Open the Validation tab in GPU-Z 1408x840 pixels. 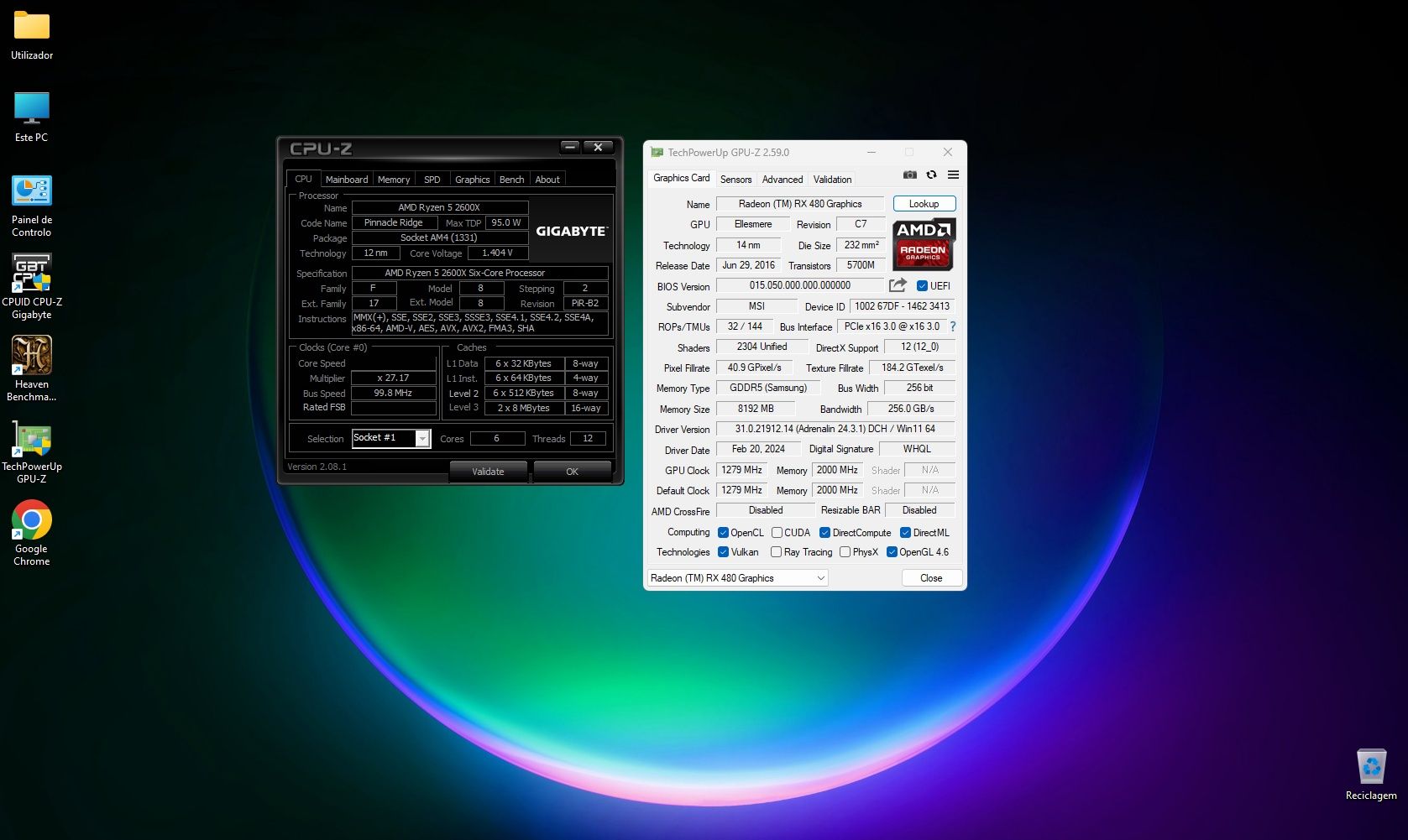(832, 179)
